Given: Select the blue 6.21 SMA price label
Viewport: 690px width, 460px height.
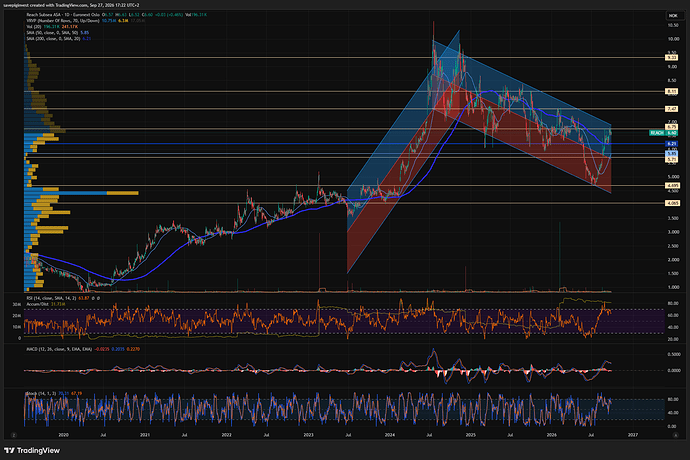Looking at the screenshot, I should [672, 144].
